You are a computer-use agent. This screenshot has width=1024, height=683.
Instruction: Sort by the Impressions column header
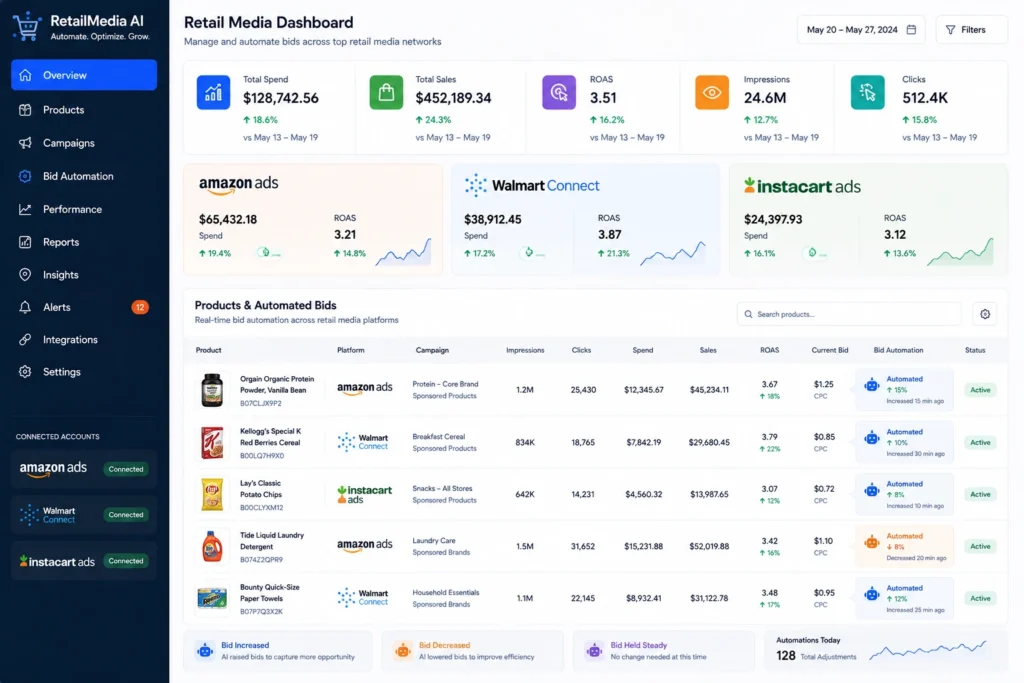point(525,350)
